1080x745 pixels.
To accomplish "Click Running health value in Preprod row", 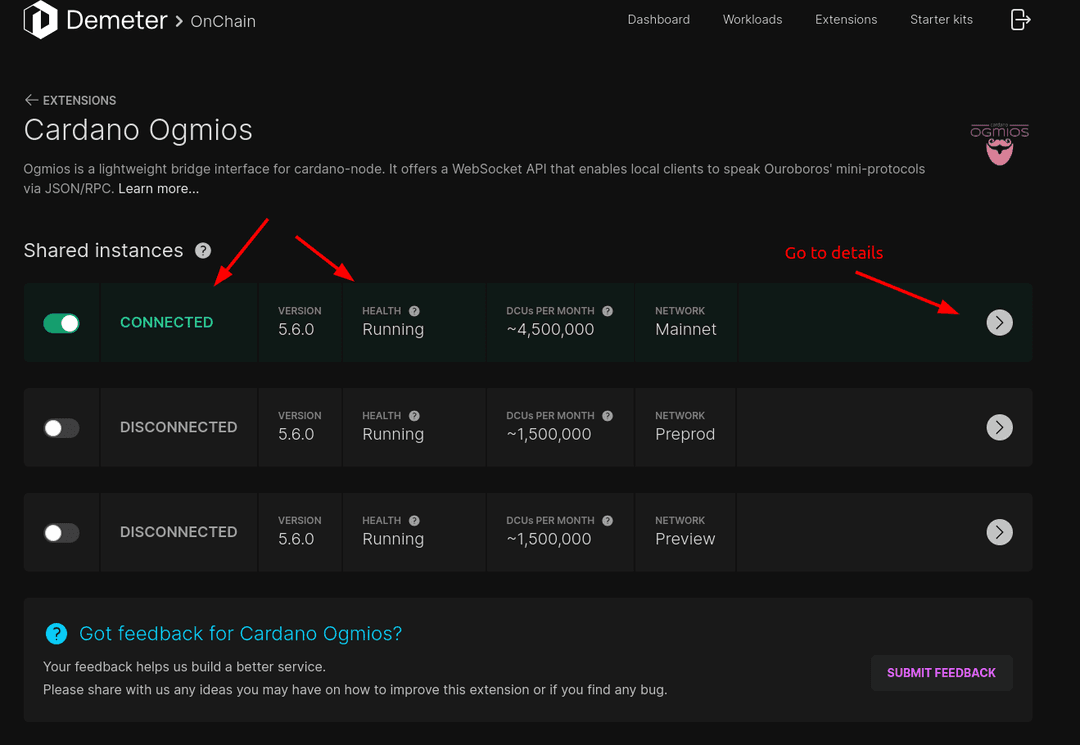I will click(x=393, y=434).
